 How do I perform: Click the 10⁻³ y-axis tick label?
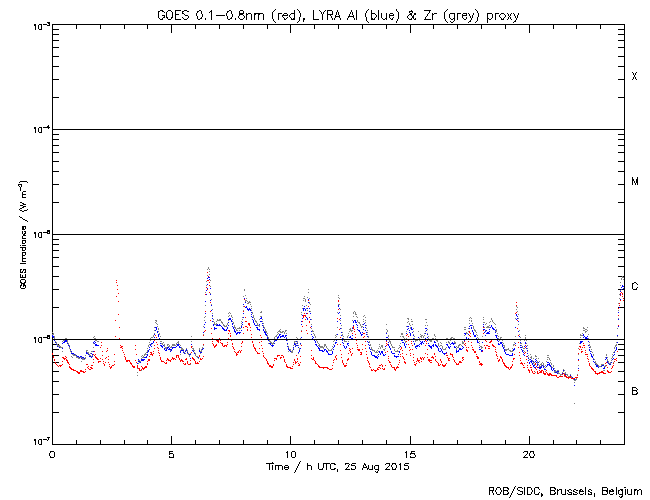click(x=38, y=25)
